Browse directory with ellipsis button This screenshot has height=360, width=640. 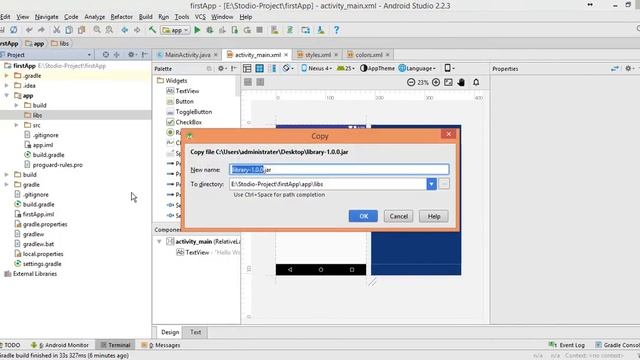(444, 184)
